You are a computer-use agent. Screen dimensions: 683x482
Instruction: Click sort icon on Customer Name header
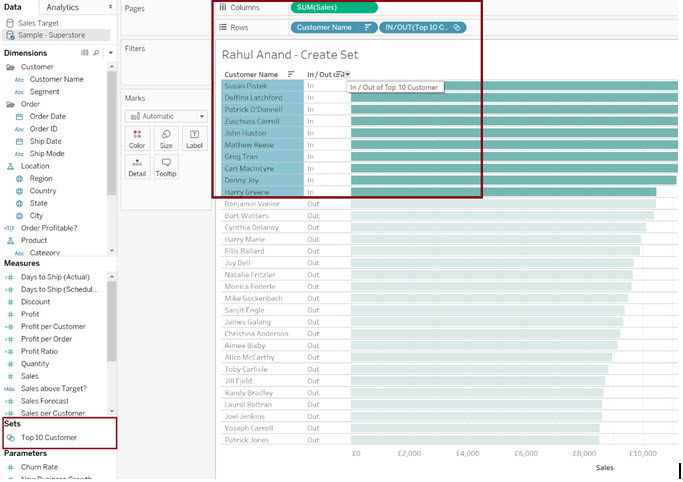pos(291,74)
